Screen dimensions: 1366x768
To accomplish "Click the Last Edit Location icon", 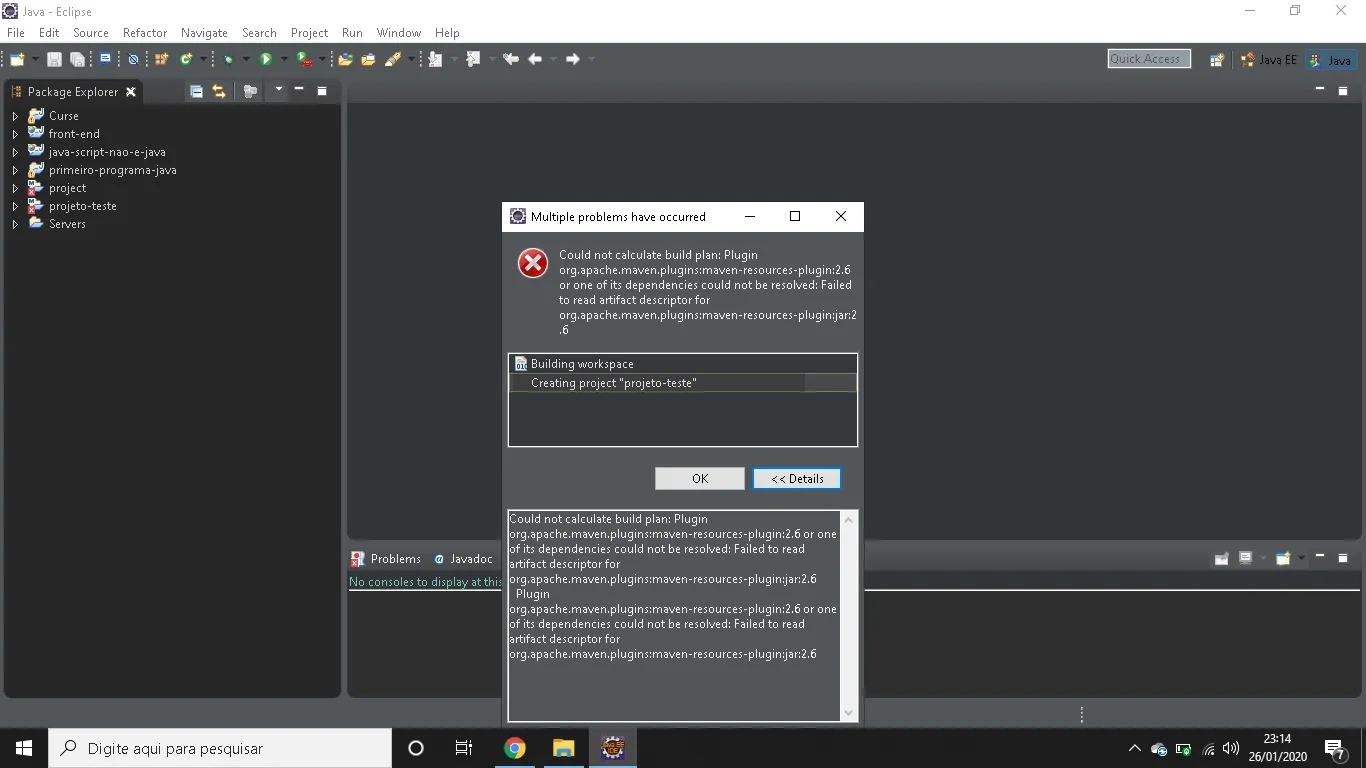I will 511,60.
